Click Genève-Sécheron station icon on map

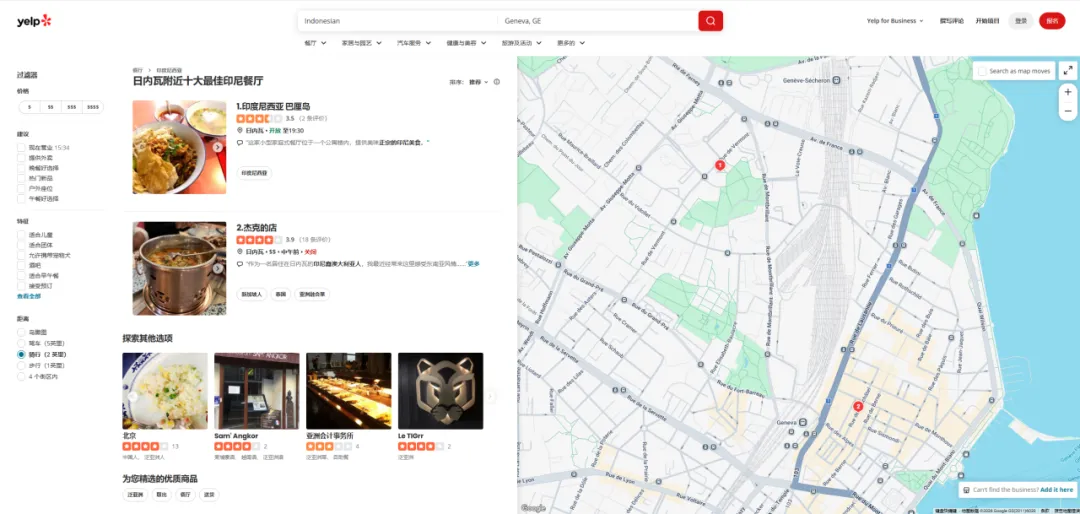tap(836, 80)
